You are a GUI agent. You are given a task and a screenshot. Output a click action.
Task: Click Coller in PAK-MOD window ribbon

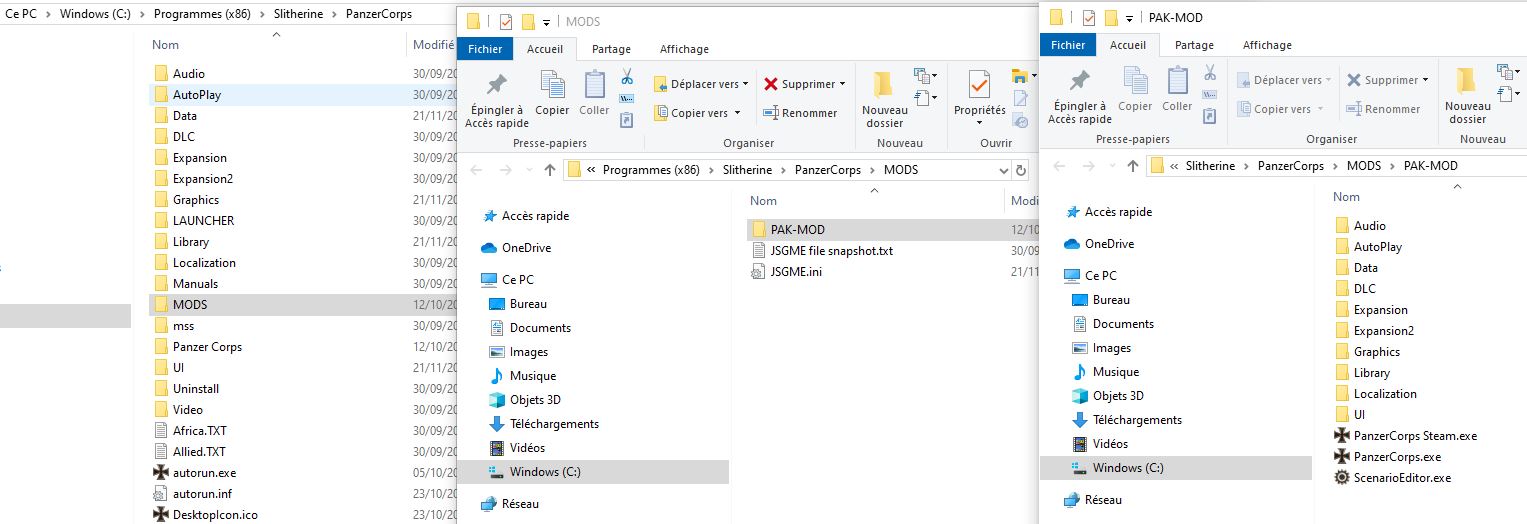click(1177, 90)
